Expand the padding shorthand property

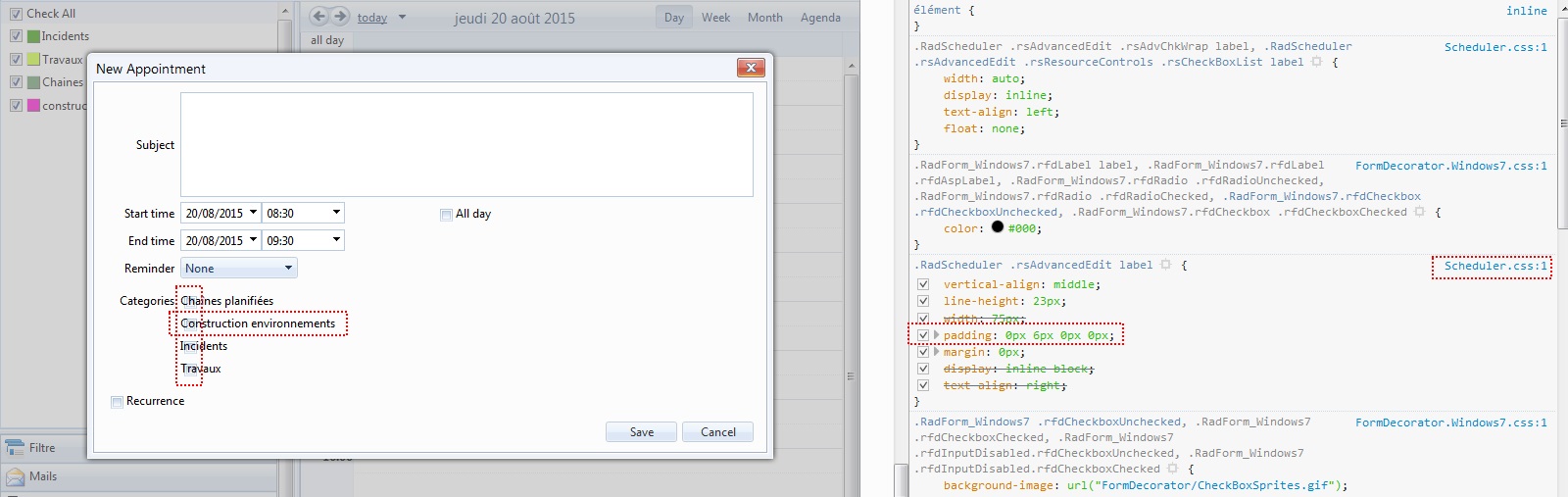click(x=937, y=335)
